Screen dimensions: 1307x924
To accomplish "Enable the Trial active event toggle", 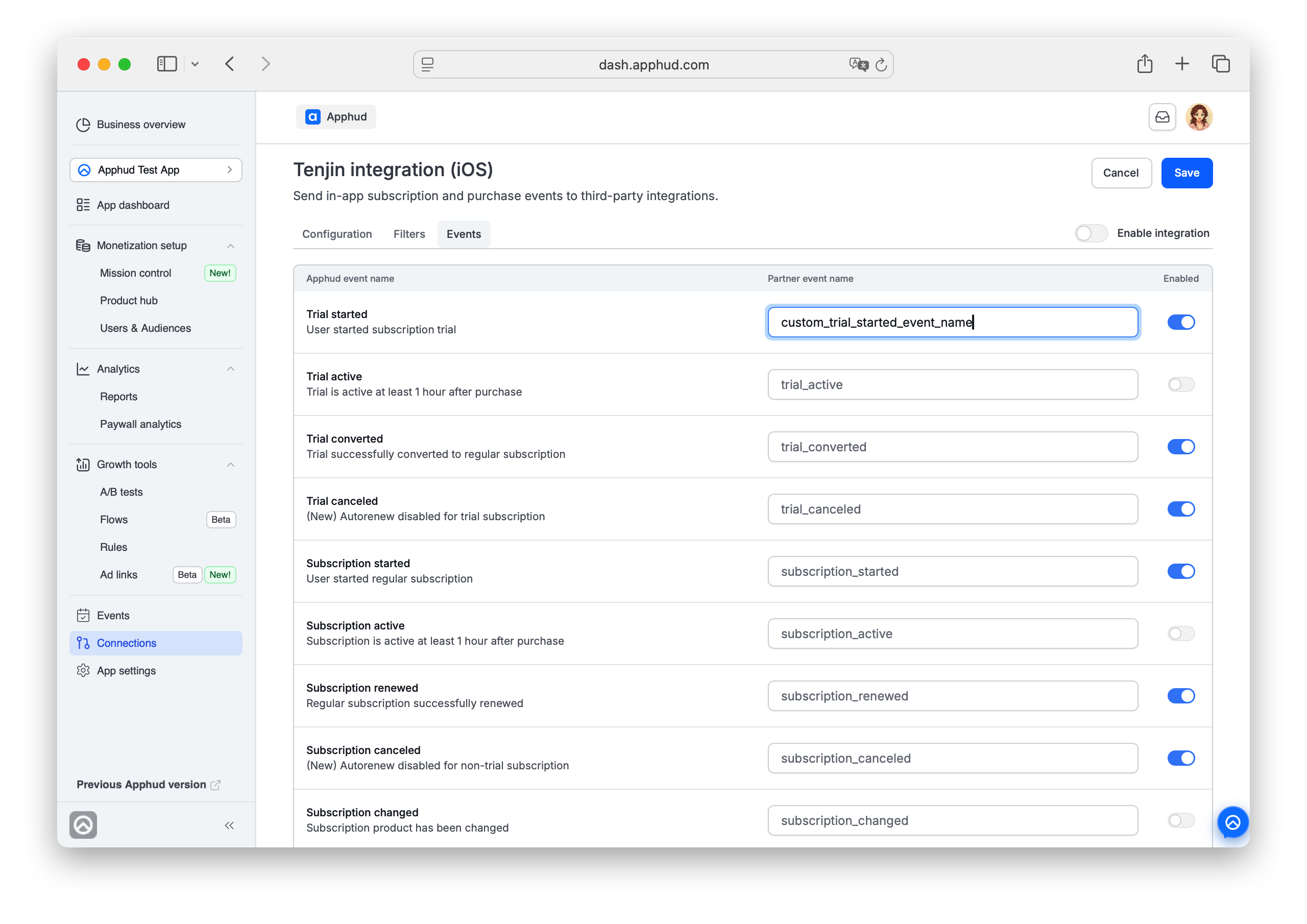I will [1180, 385].
